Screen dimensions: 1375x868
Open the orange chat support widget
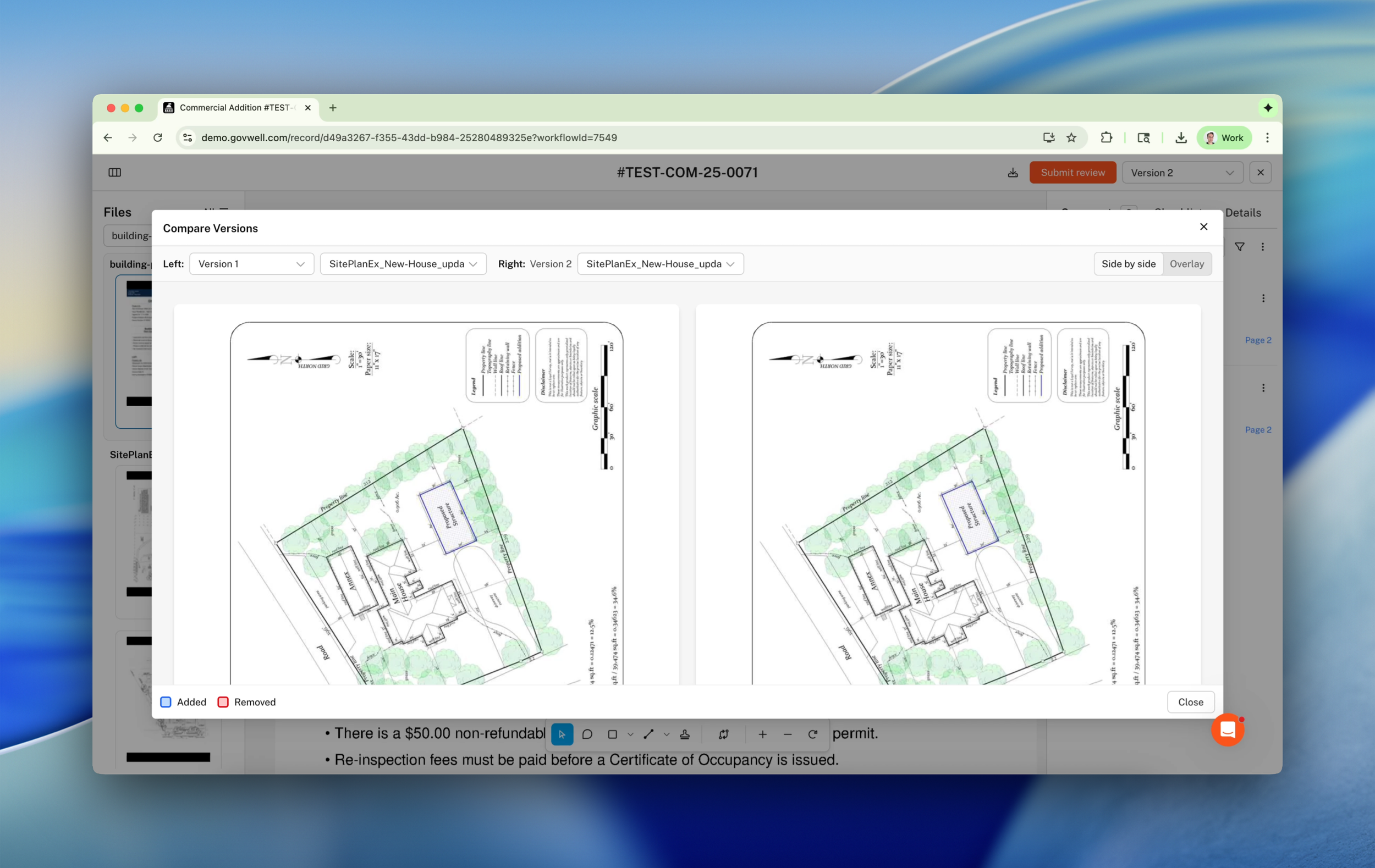tap(1227, 730)
